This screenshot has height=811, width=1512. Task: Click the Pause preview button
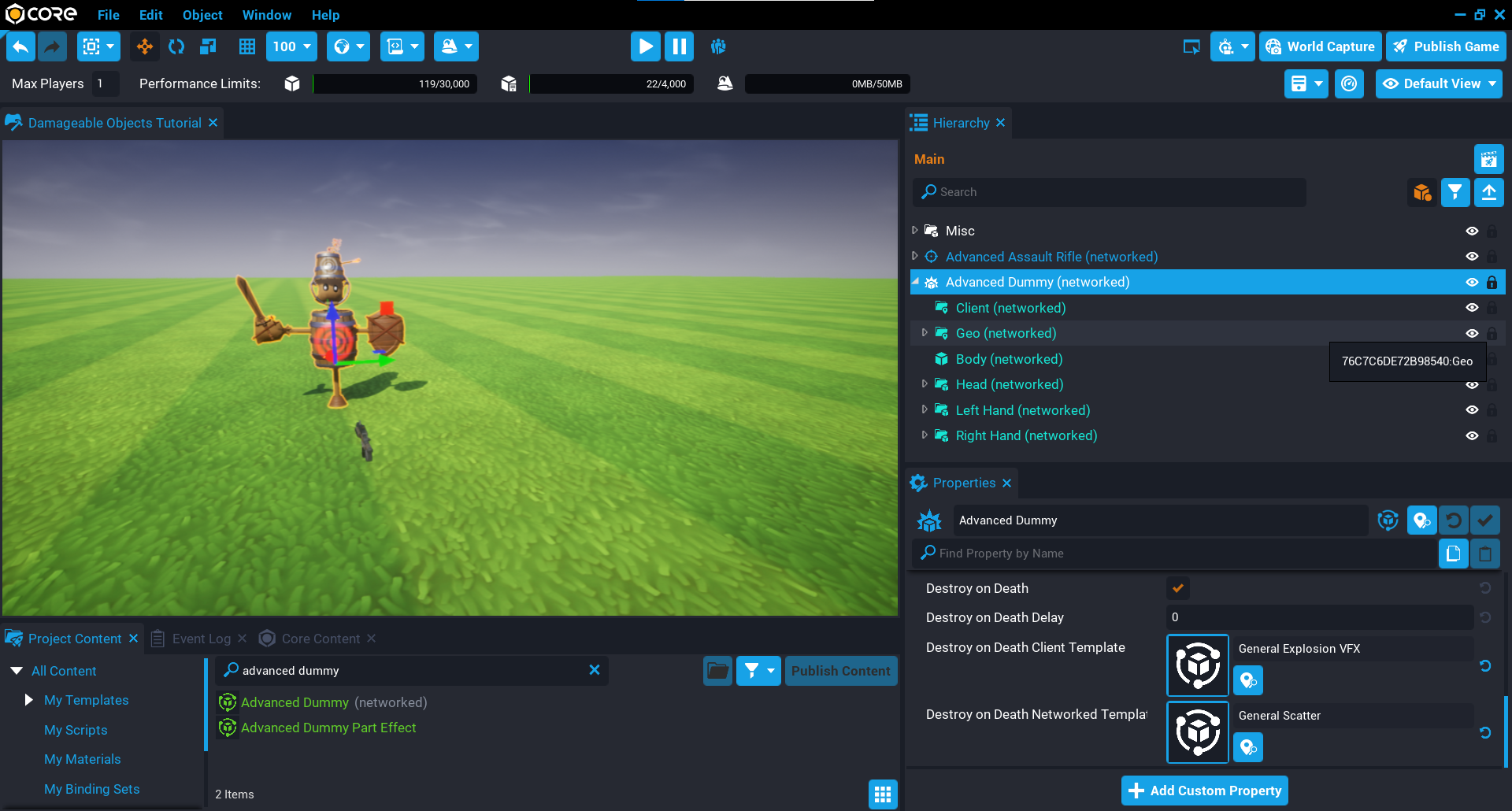[x=679, y=46]
